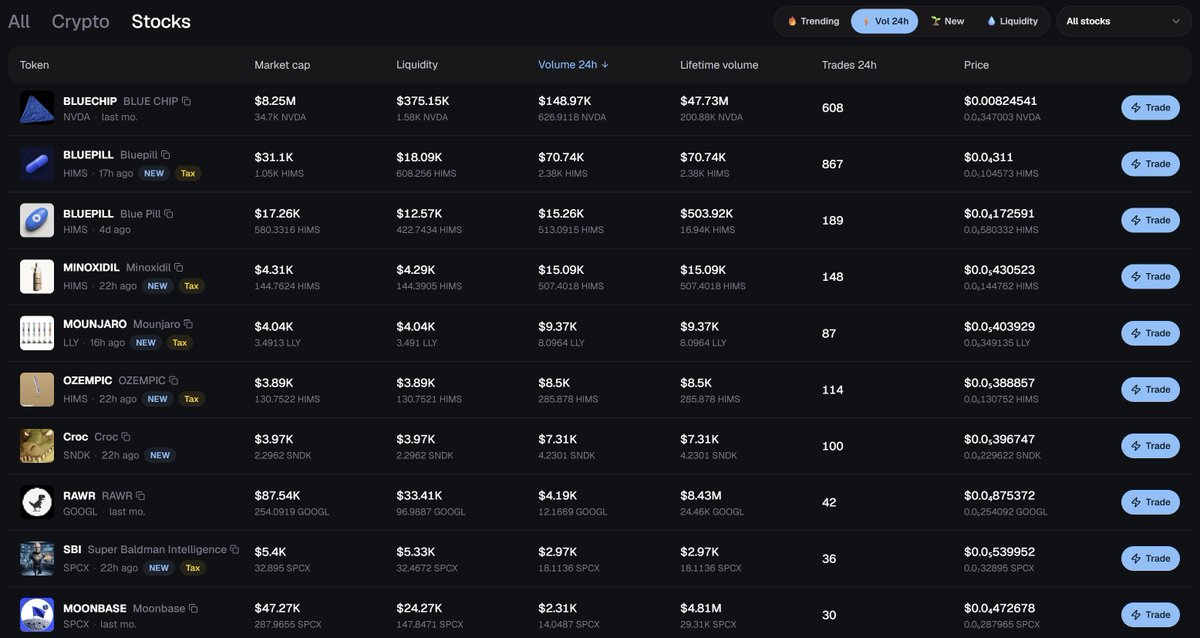1200x638 pixels.
Task: Select the Stocks tab
Action: click(161, 21)
